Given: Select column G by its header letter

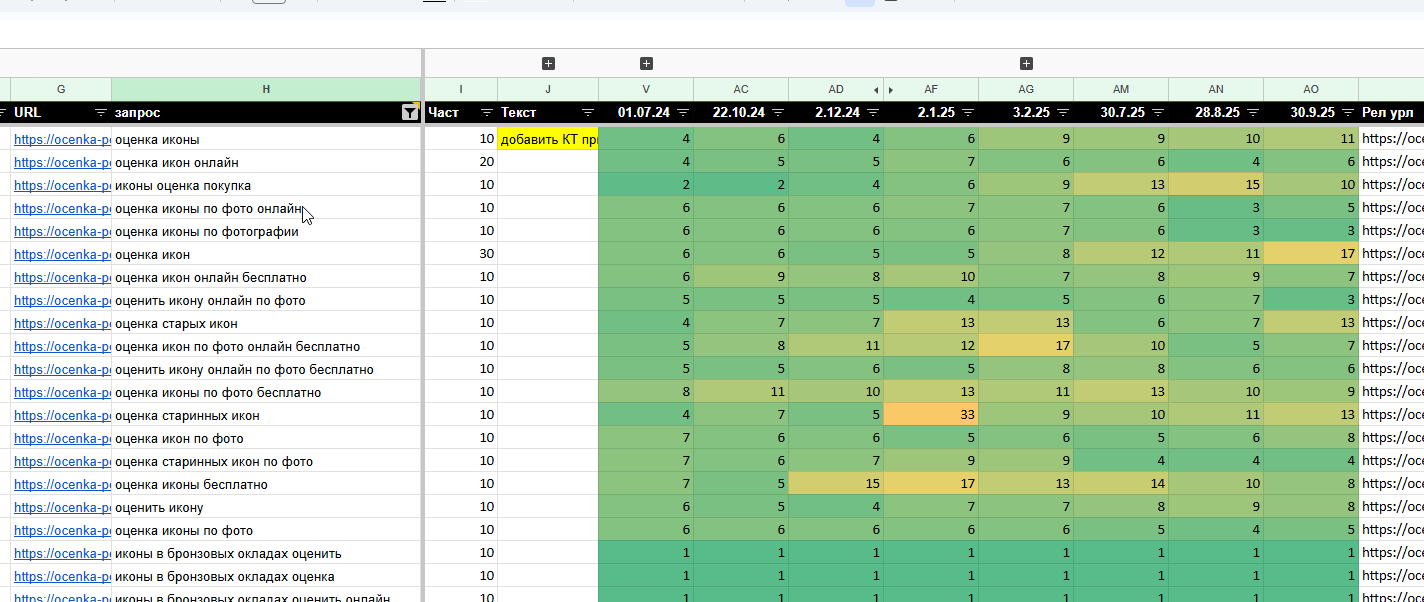Looking at the screenshot, I should click(x=61, y=89).
